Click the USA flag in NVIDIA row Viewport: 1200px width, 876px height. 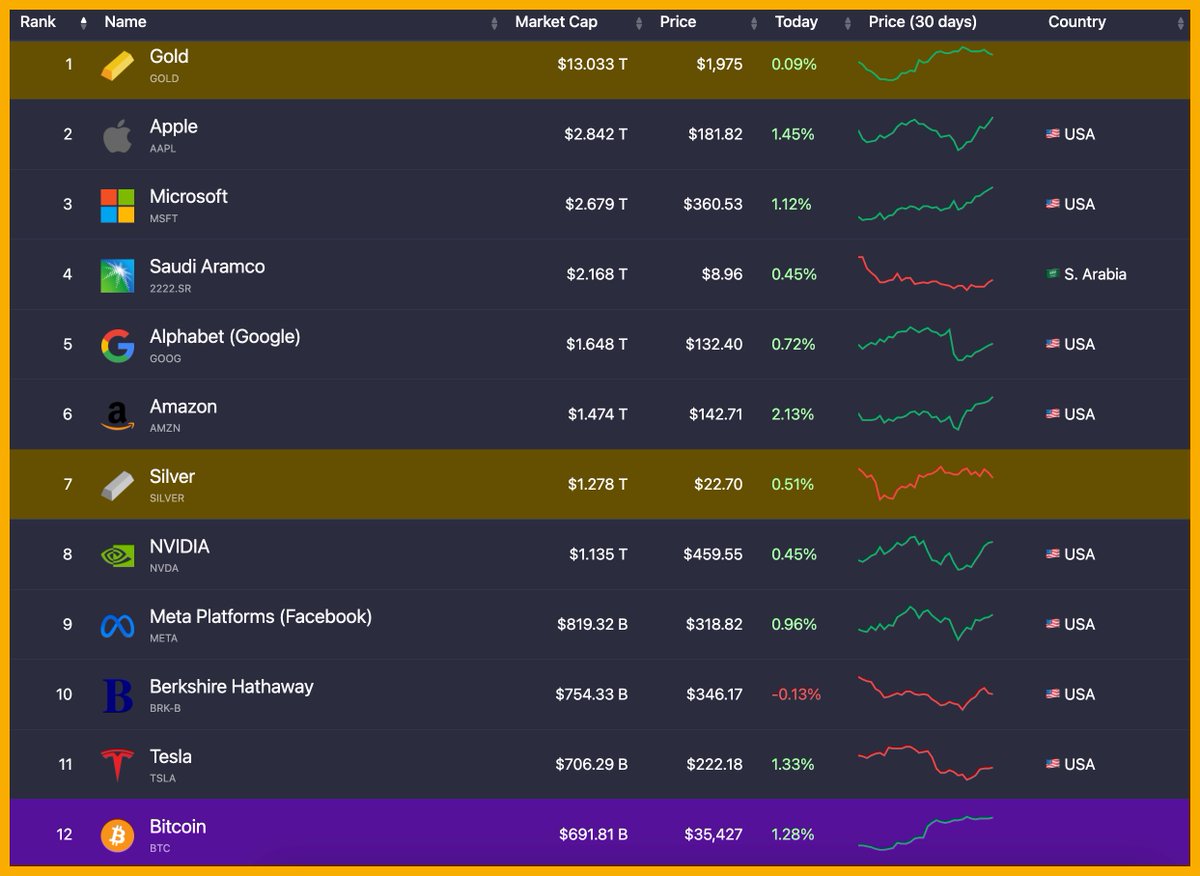coord(1053,554)
